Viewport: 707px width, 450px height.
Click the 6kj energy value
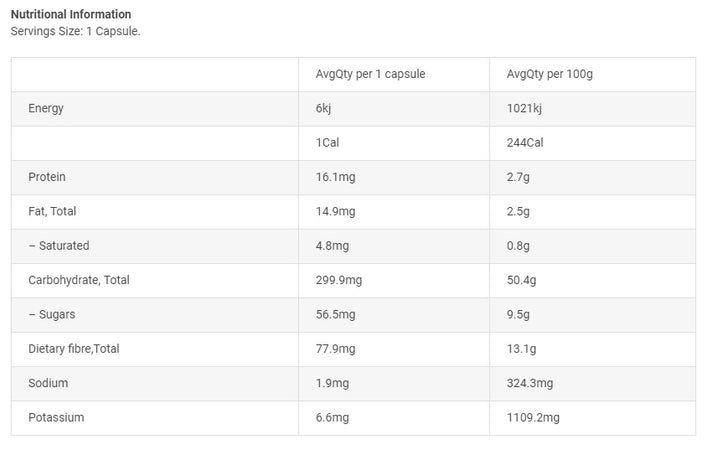click(323, 108)
